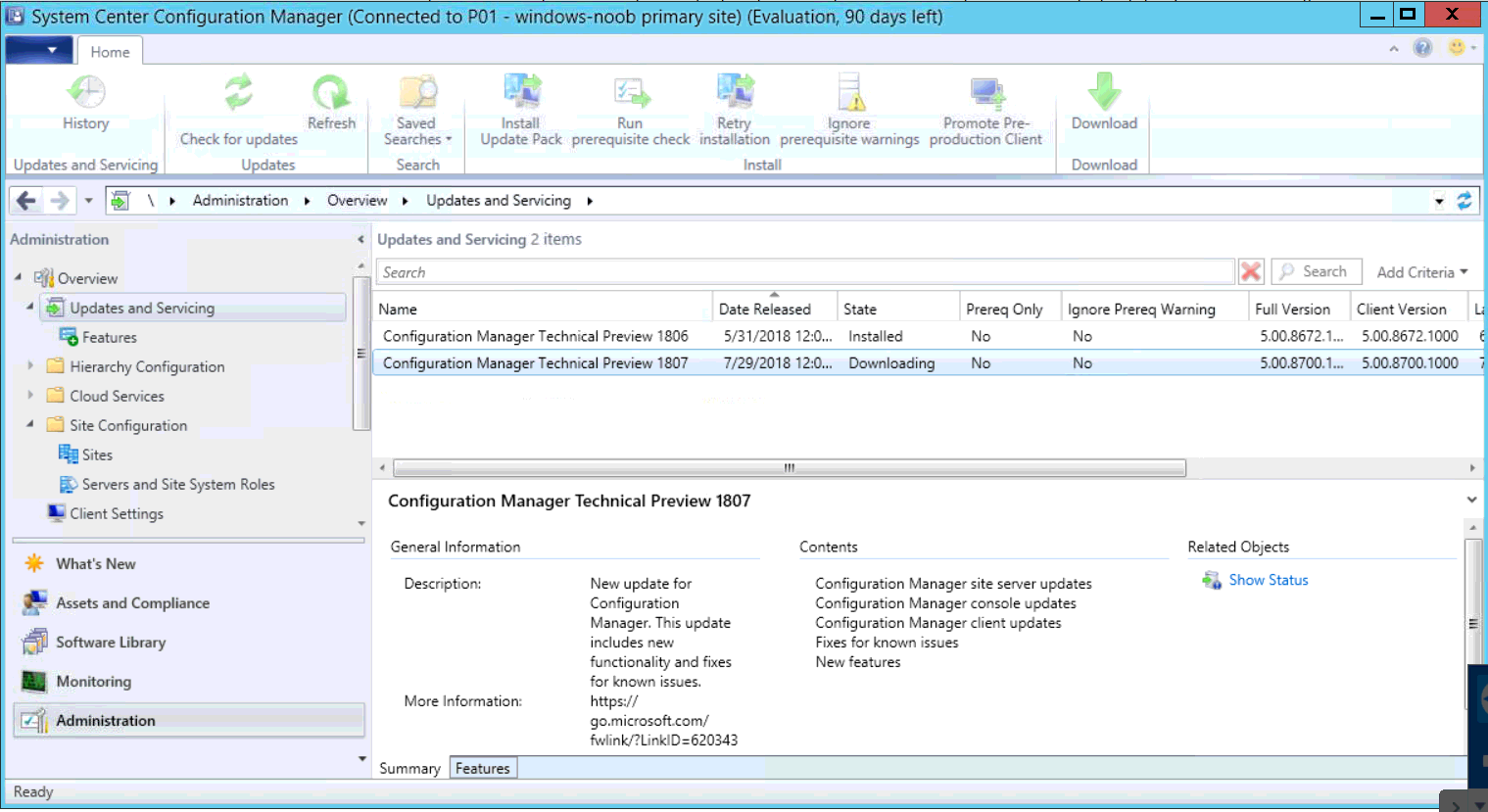Click Updates and Servicing breadcrumb
Image resolution: width=1488 pixels, height=812 pixels.
(x=499, y=201)
